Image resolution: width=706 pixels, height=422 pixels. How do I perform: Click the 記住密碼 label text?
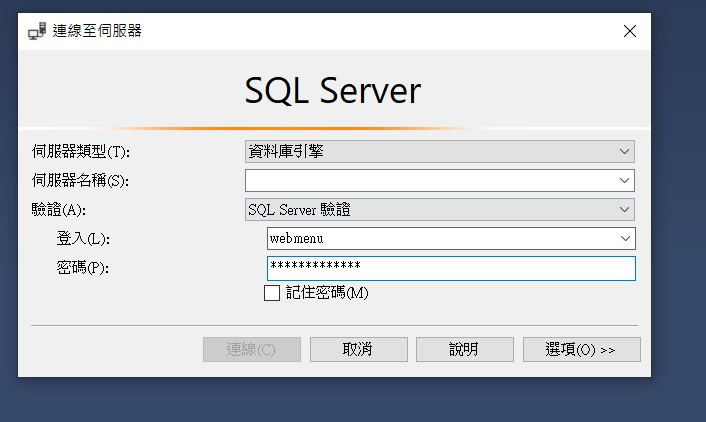[327, 293]
